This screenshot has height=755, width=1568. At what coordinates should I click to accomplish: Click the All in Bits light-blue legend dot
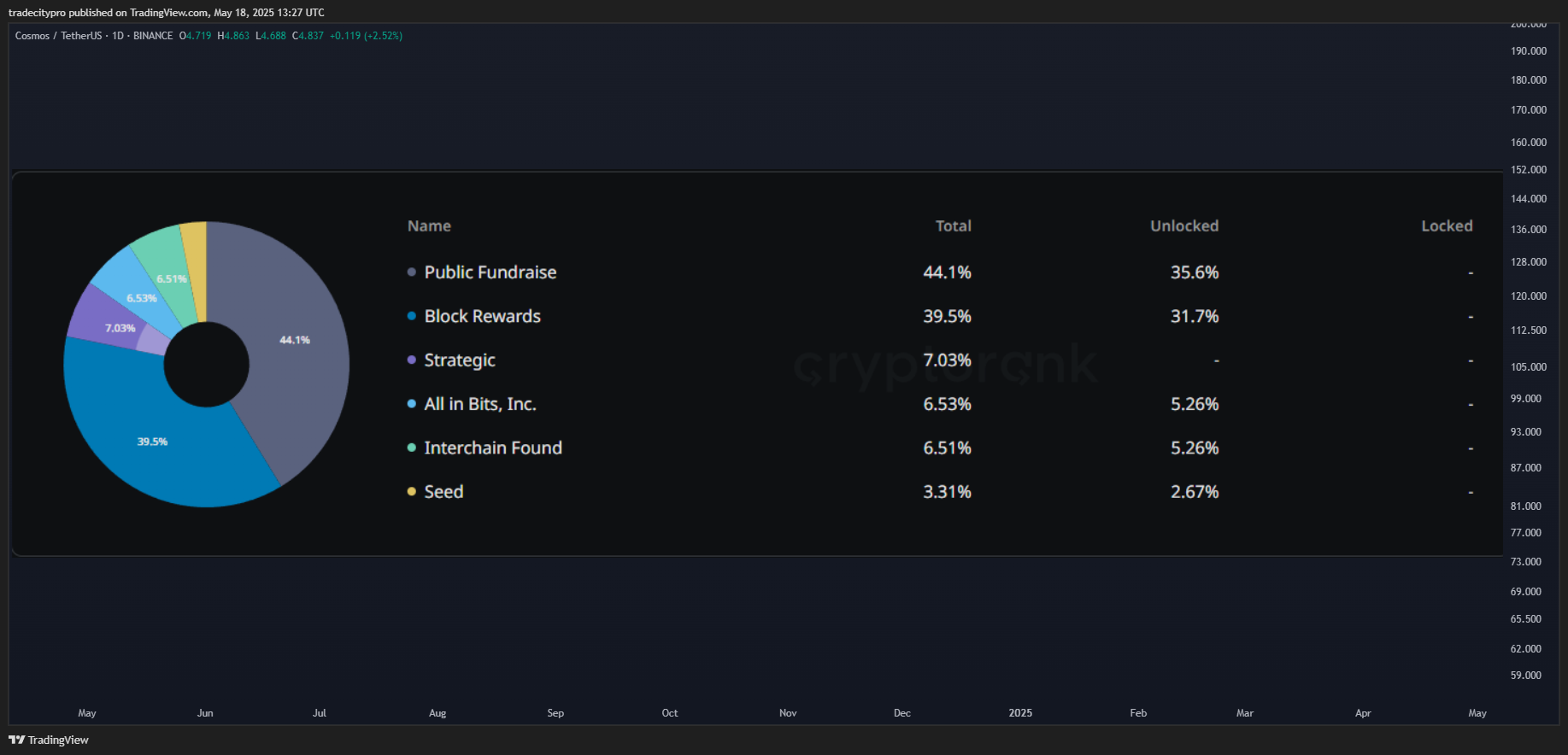click(412, 404)
